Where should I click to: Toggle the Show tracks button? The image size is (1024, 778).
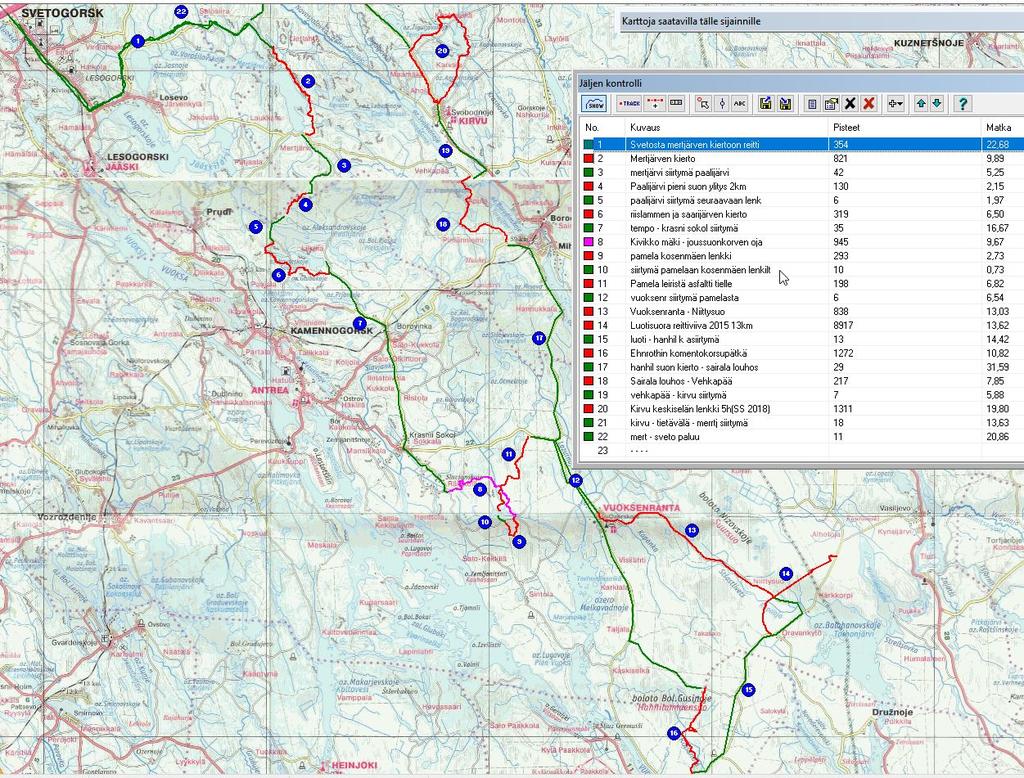coord(595,103)
